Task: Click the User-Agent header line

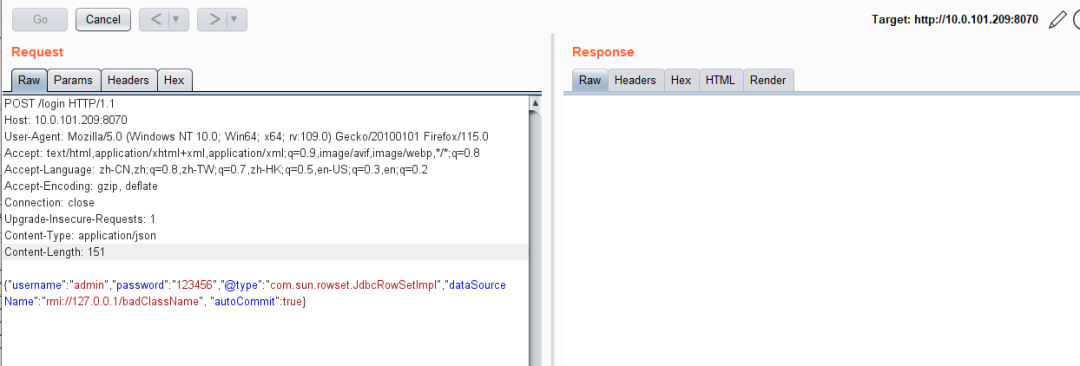Action: click(247, 136)
